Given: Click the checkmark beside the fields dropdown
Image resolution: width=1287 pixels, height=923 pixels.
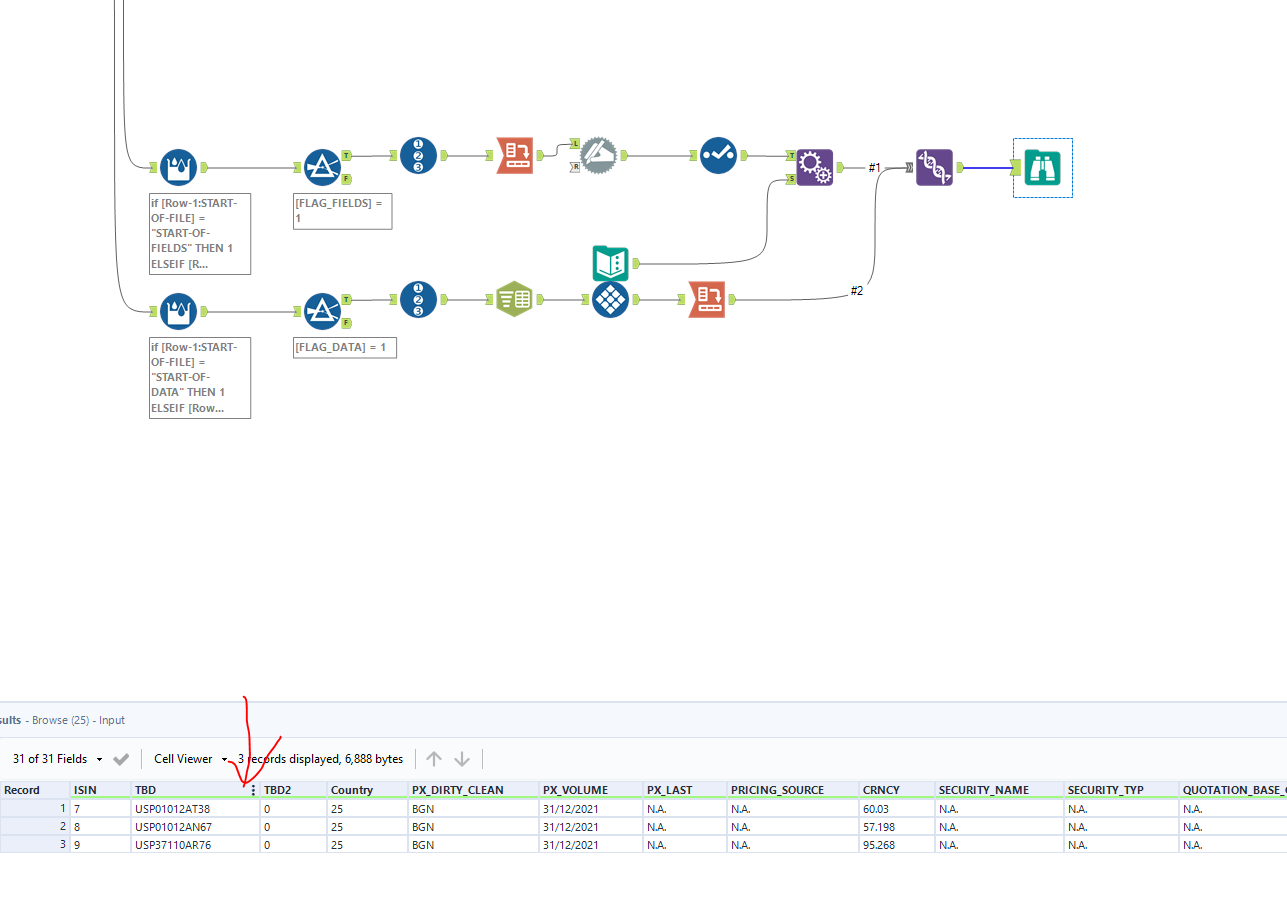Looking at the screenshot, I should tap(121, 758).
